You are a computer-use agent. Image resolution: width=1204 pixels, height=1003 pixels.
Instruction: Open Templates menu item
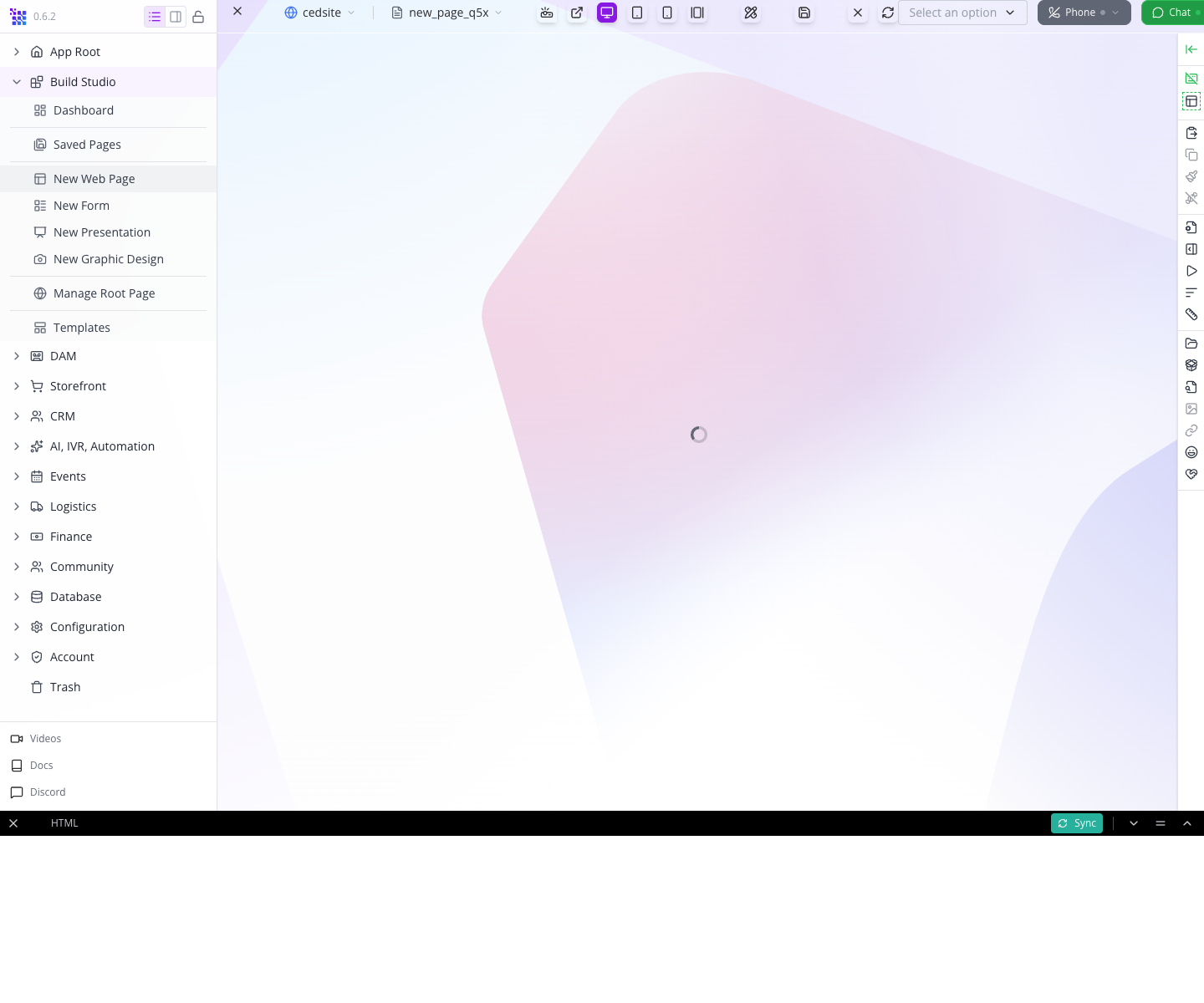point(108,328)
